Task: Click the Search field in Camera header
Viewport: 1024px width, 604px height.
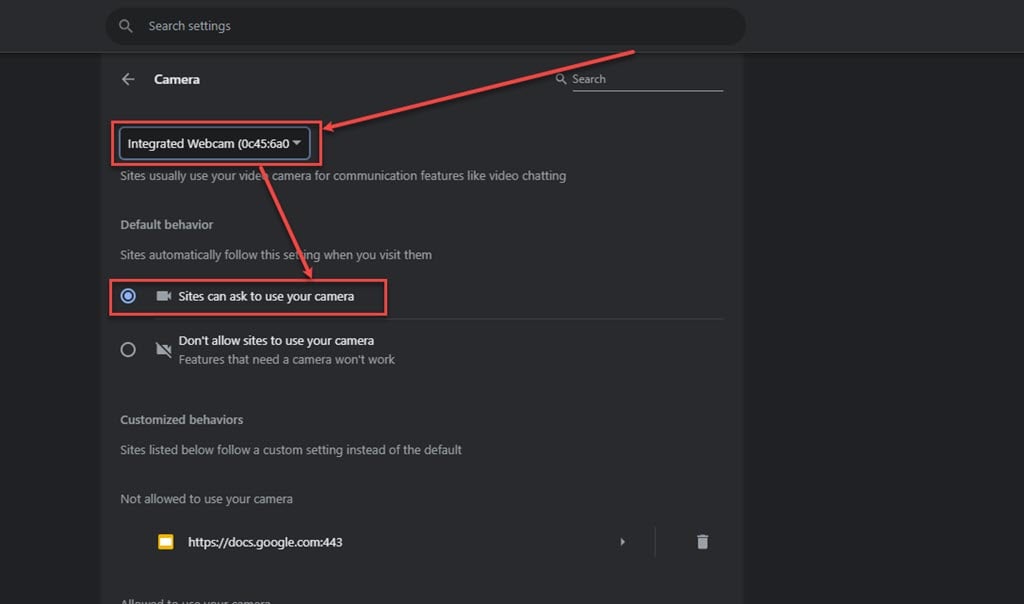Action: 647,79
